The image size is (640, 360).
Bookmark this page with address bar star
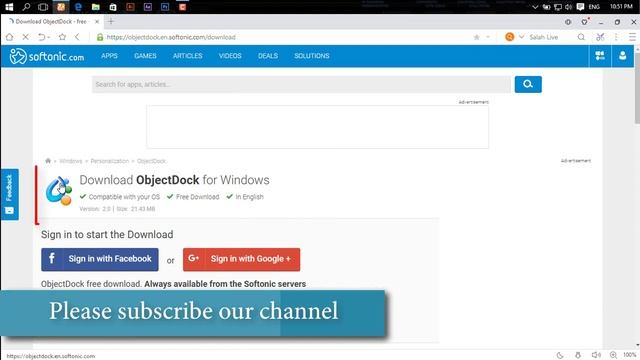coord(476,37)
